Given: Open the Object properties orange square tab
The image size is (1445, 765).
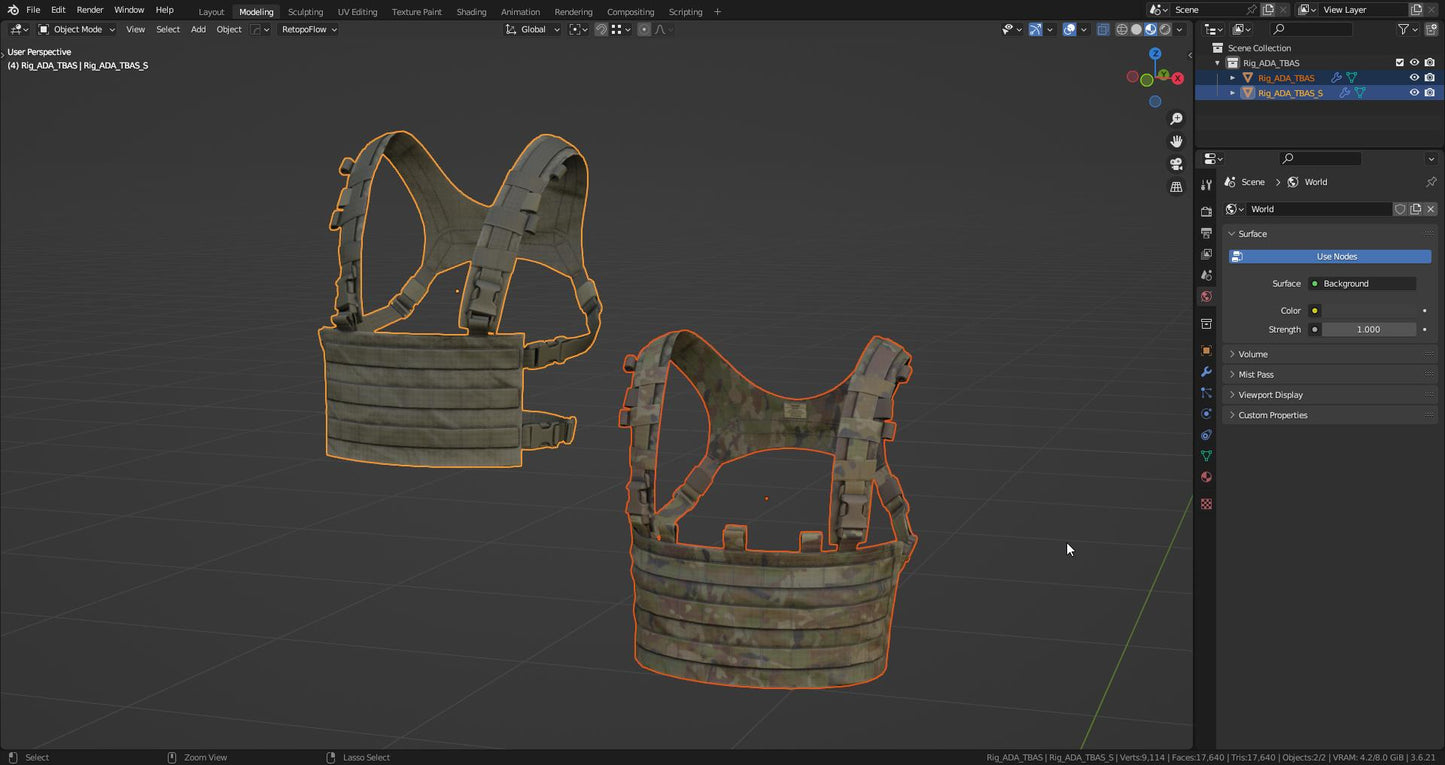Looking at the screenshot, I should (x=1206, y=351).
